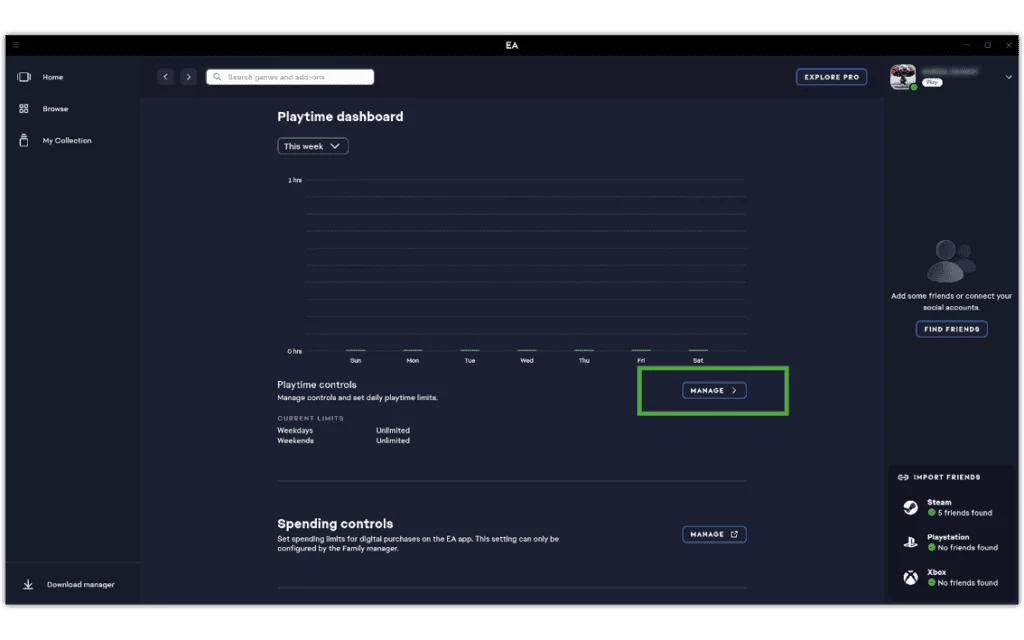
Task: Go forward with the right arrow
Action: pos(189,77)
